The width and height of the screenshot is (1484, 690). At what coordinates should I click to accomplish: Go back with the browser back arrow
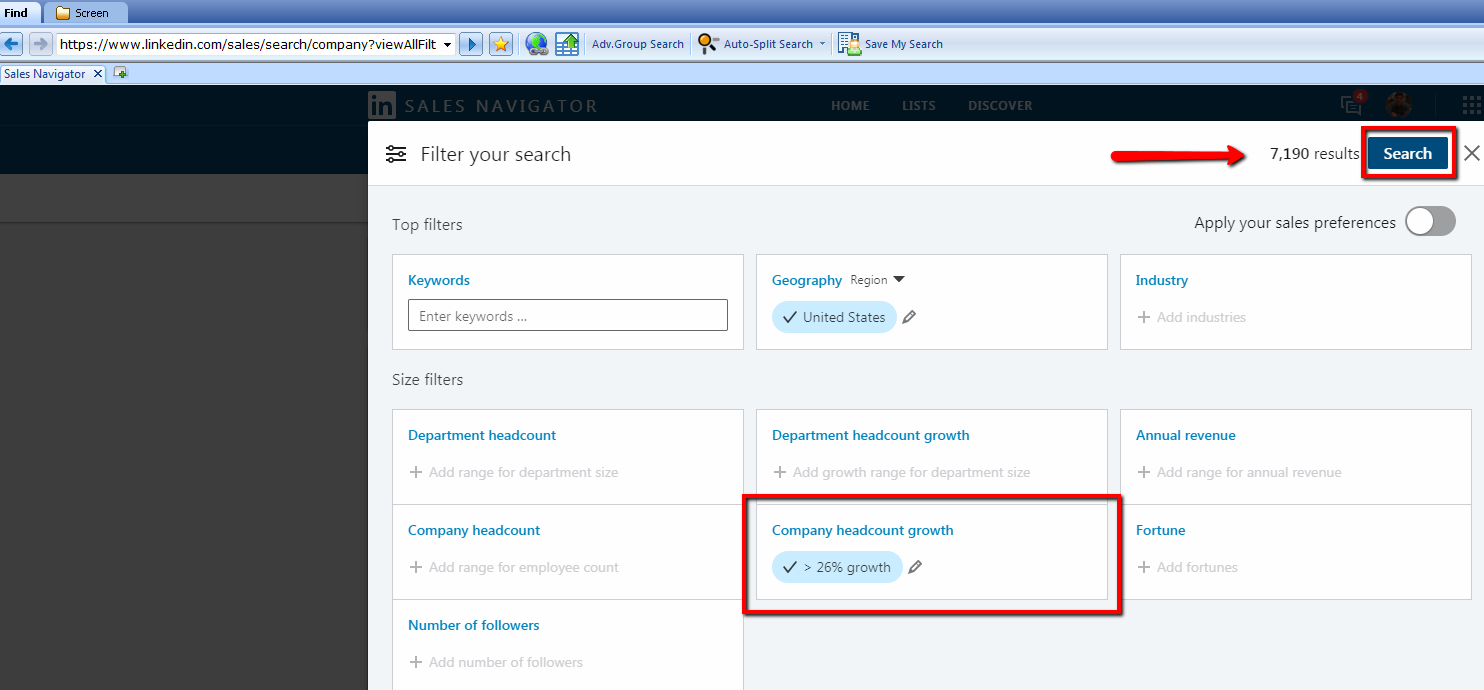(13, 44)
